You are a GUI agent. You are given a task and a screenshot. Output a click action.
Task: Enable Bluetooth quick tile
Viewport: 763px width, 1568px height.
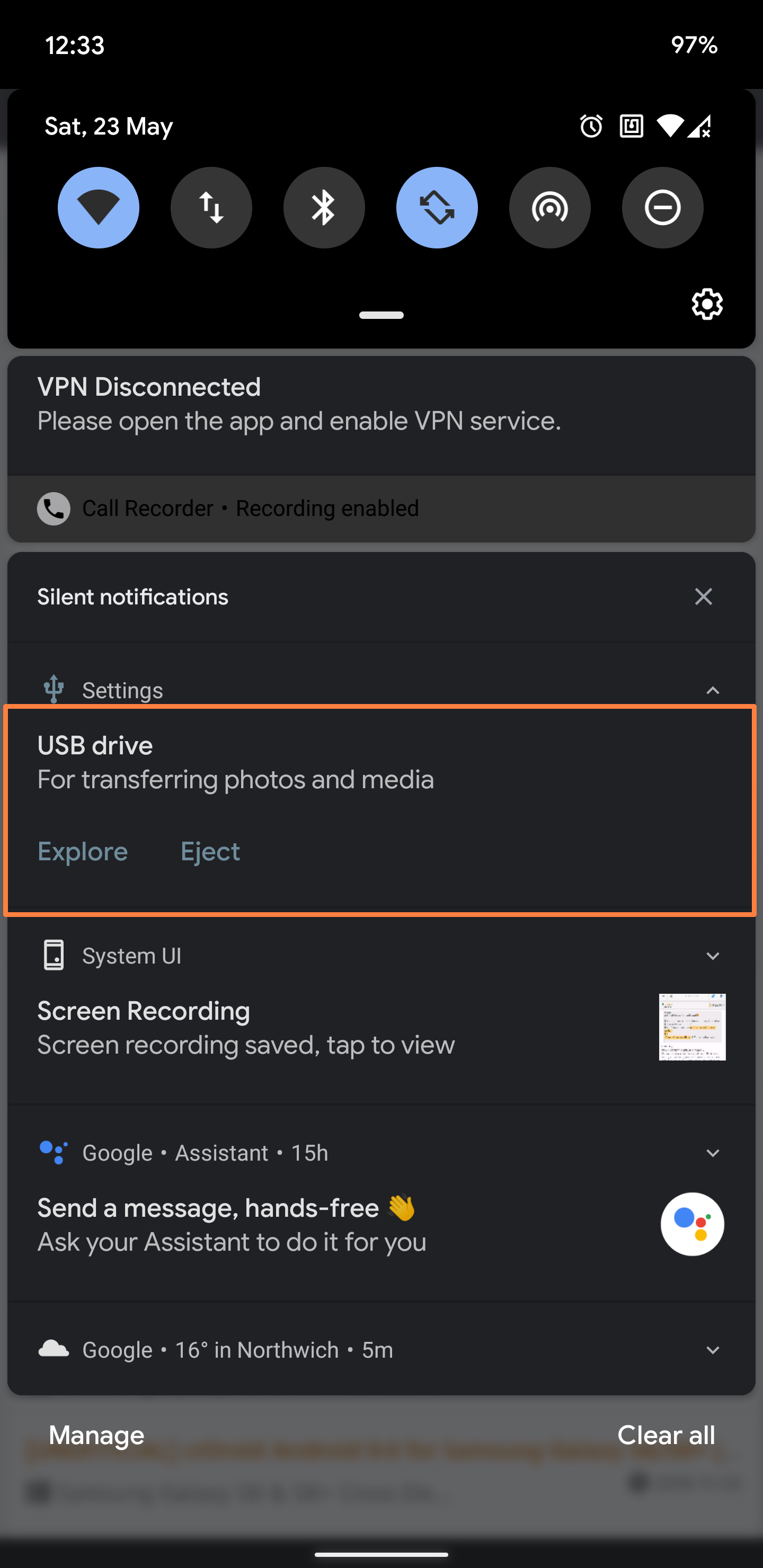(x=324, y=208)
